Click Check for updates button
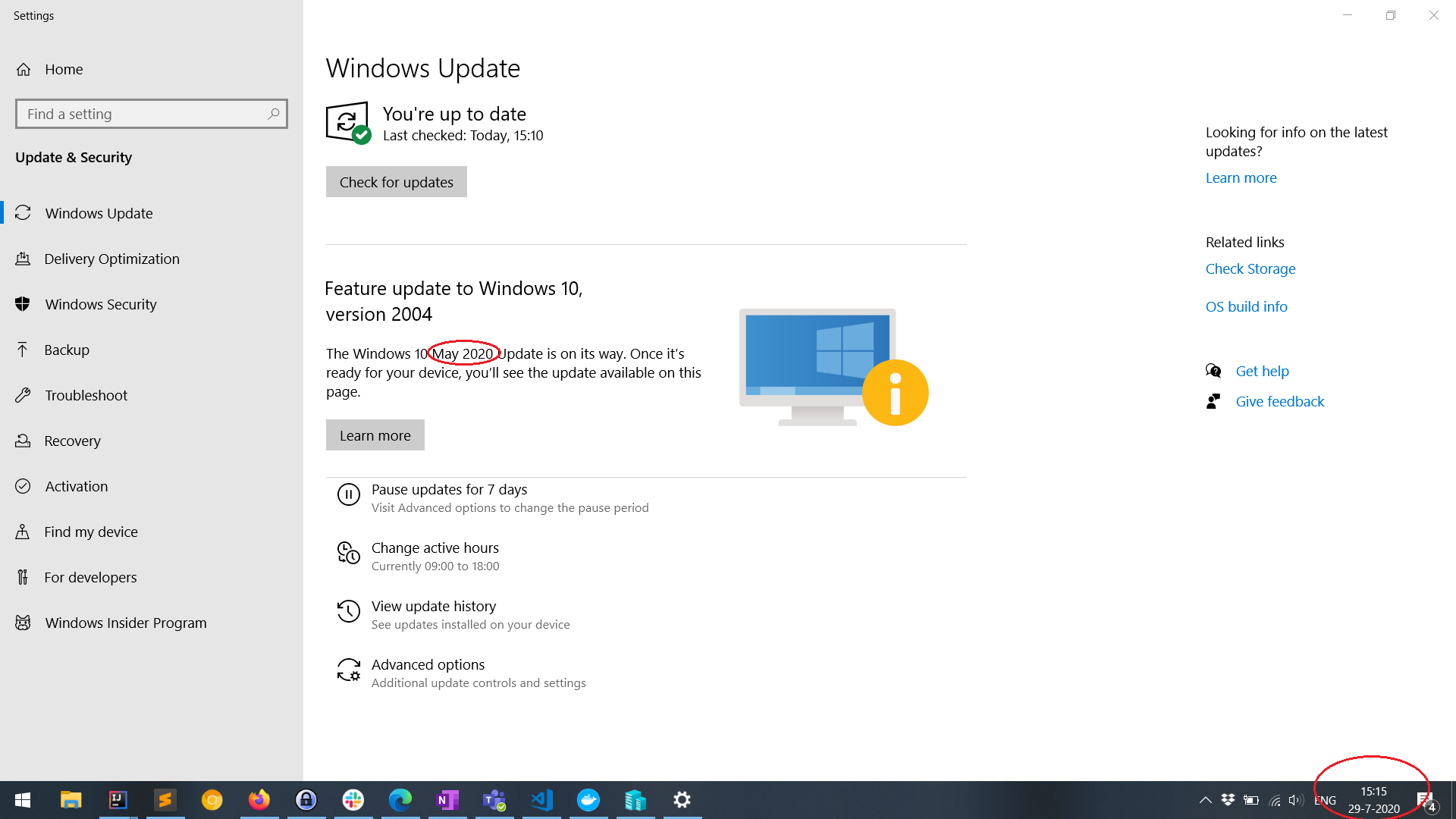Screen dimensions: 1456x819 397,182
